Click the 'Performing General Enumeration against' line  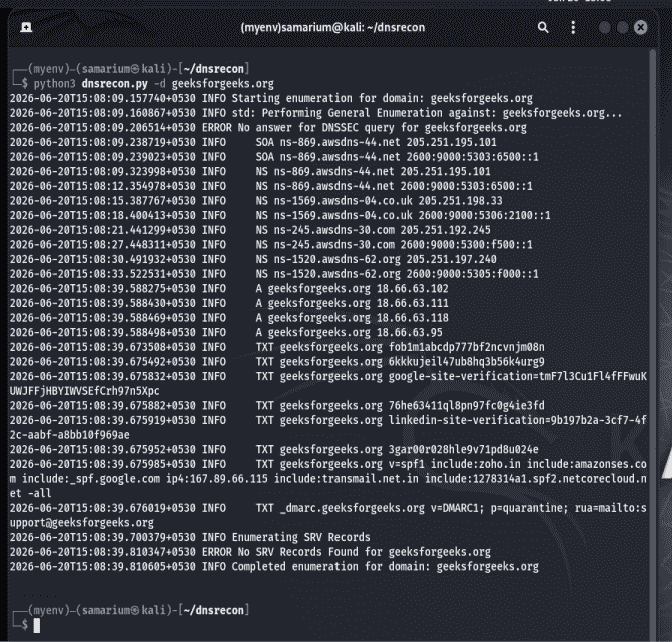pos(316,113)
